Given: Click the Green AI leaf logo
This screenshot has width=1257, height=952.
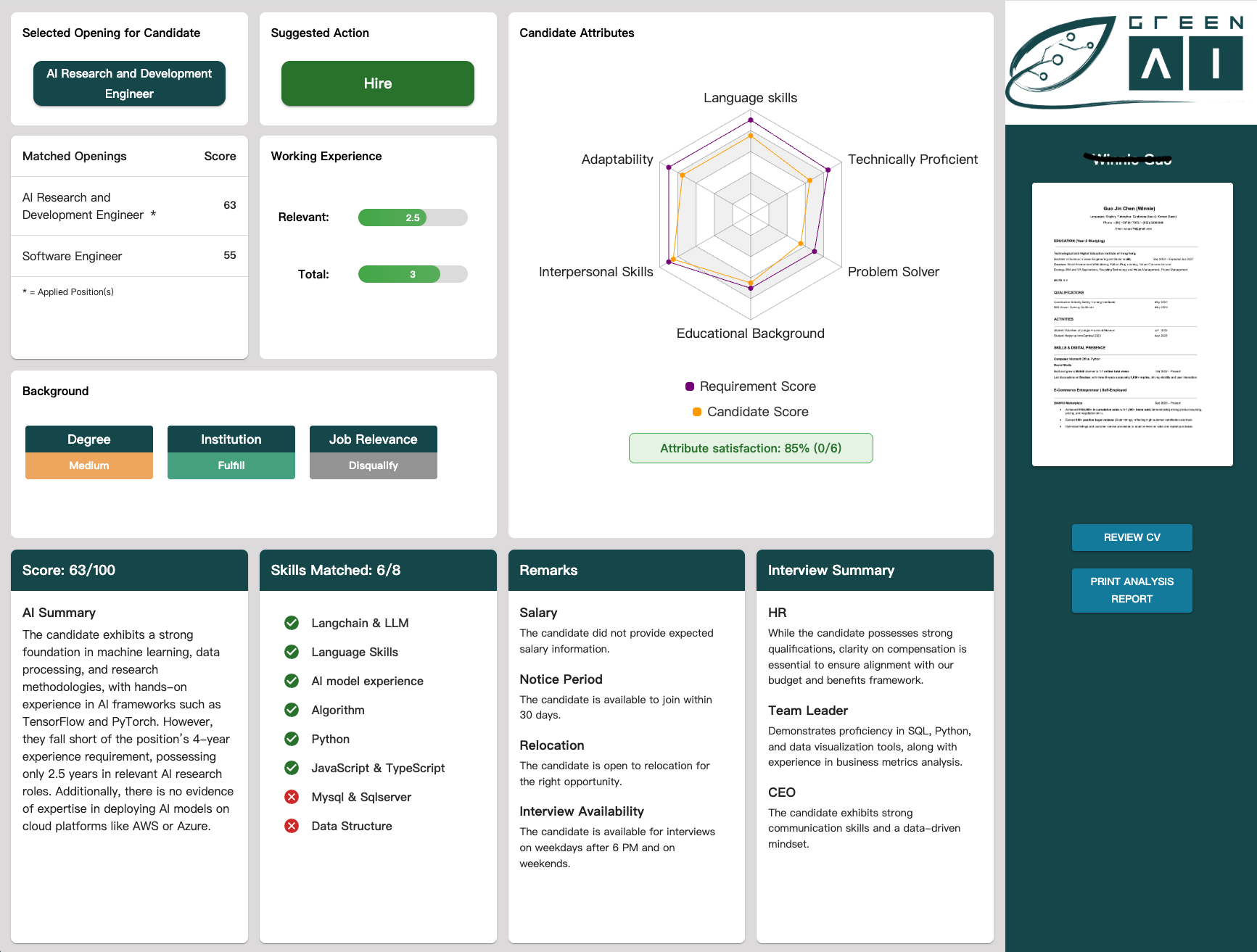Looking at the screenshot, I should [1061, 63].
